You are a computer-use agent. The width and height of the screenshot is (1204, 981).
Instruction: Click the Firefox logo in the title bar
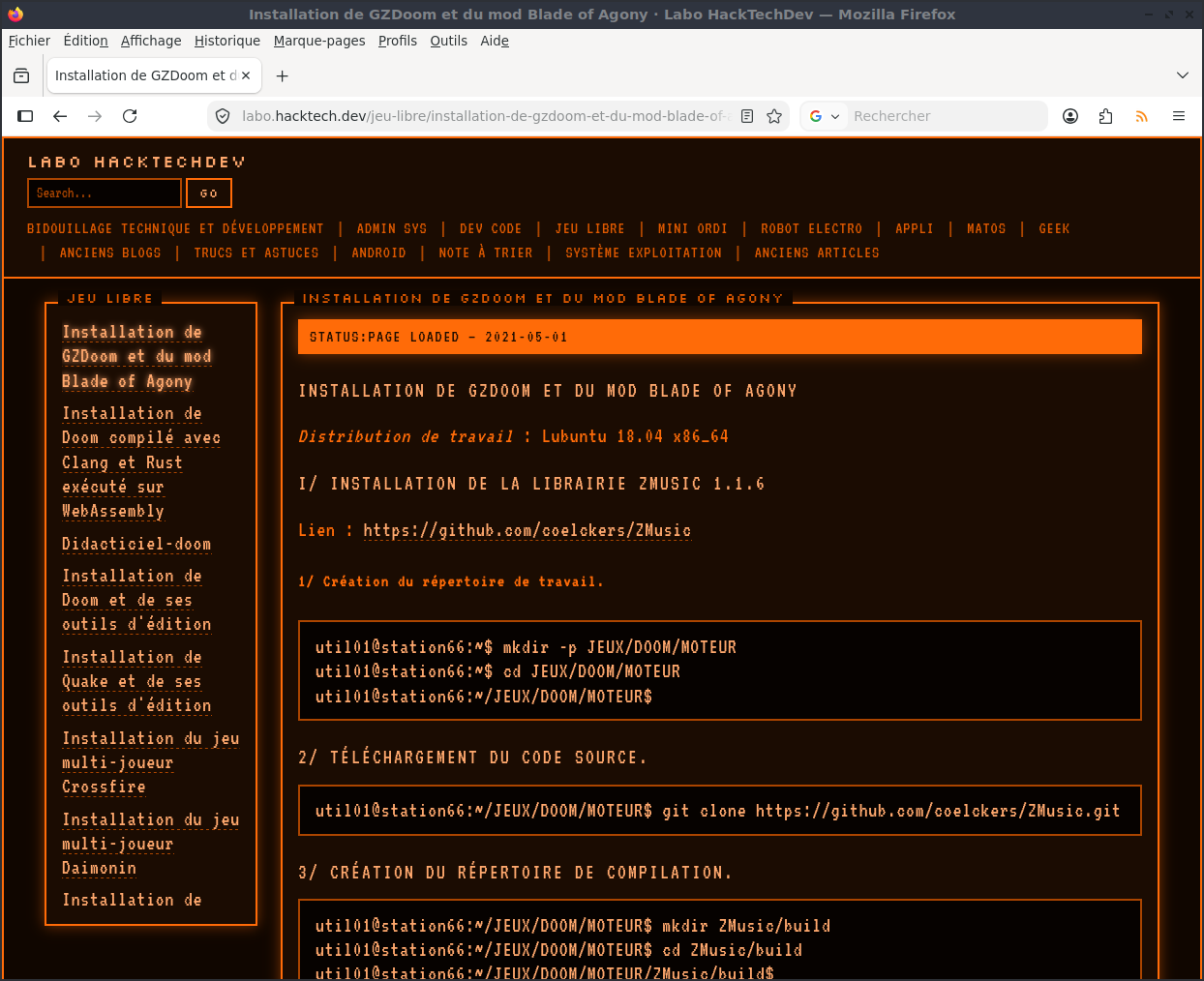pyautogui.click(x=15, y=14)
